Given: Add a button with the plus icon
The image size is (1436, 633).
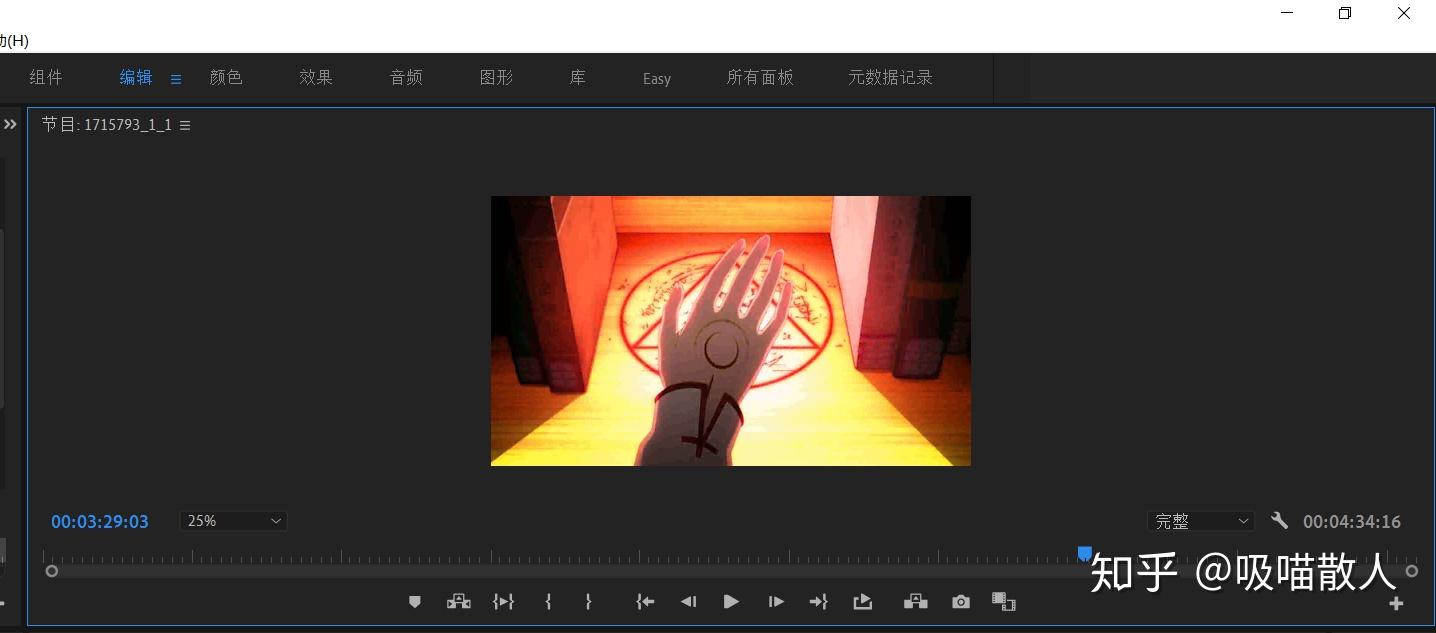Looking at the screenshot, I should click(x=1396, y=603).
